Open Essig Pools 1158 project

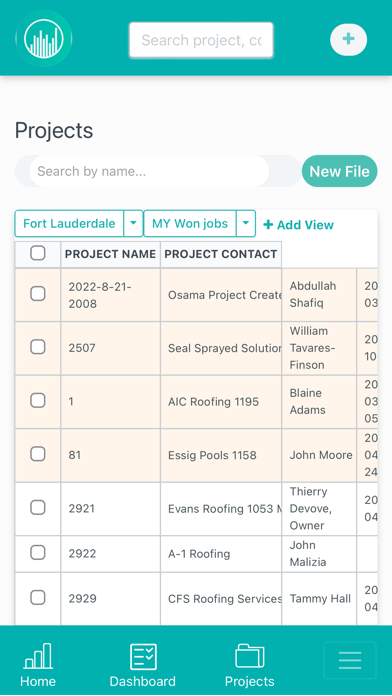(221, 455)
